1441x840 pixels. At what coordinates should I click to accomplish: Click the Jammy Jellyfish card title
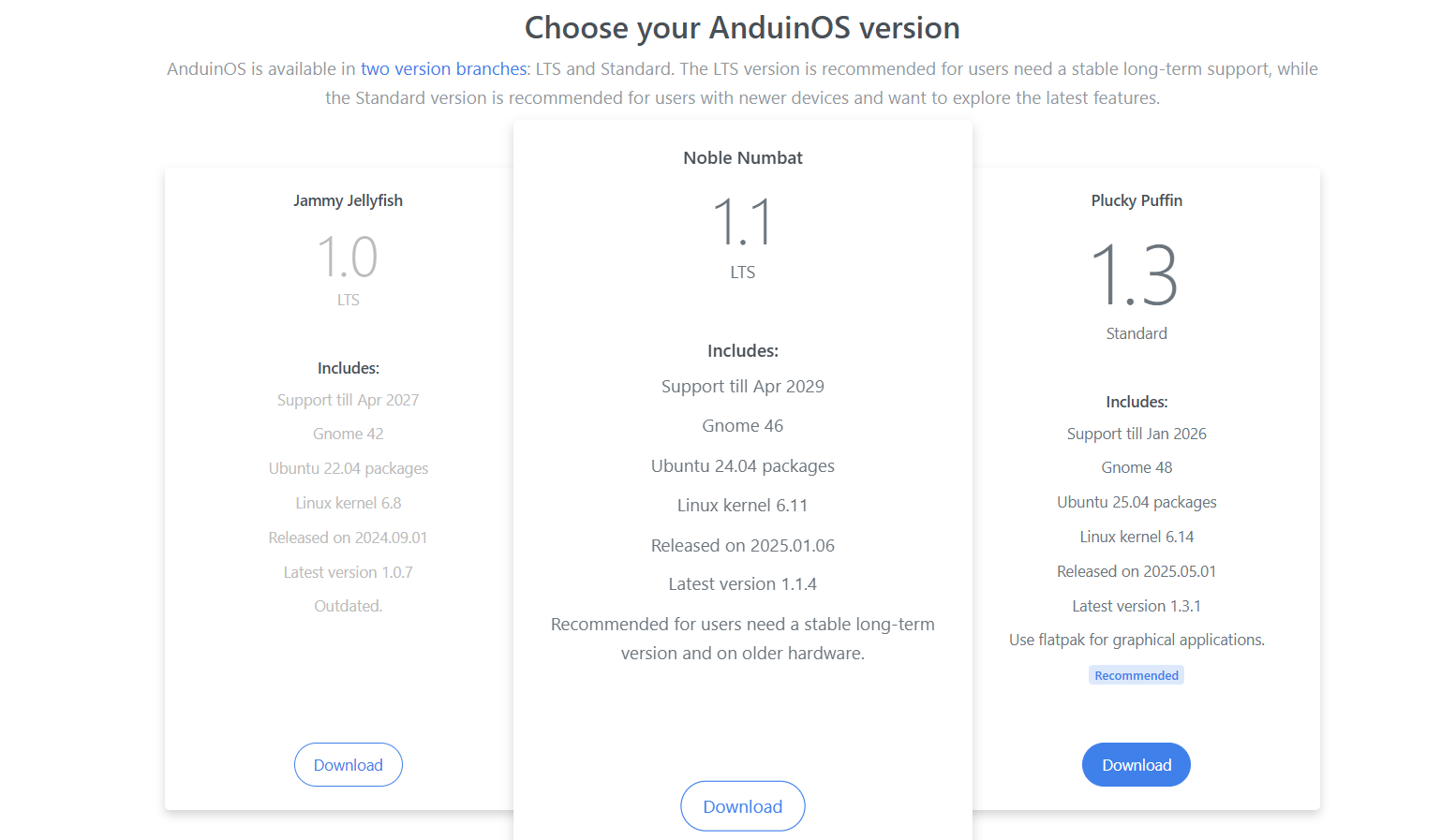click(348, 200)
